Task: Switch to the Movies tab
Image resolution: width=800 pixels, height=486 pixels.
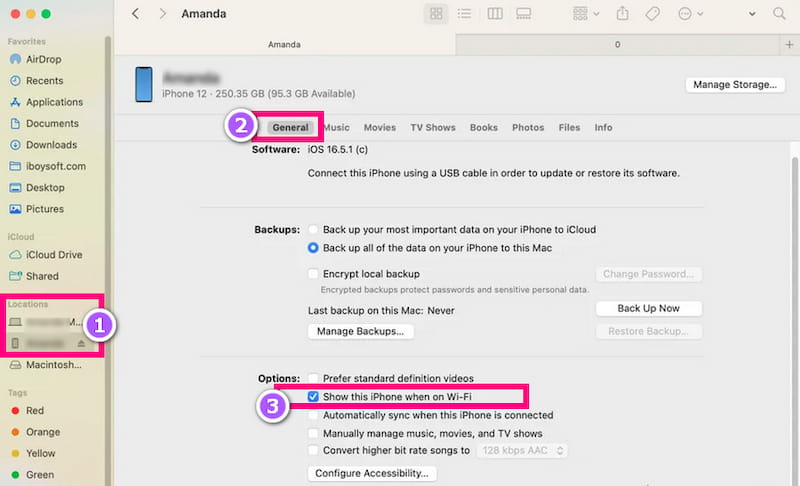Action: click(x=380, y=127)
